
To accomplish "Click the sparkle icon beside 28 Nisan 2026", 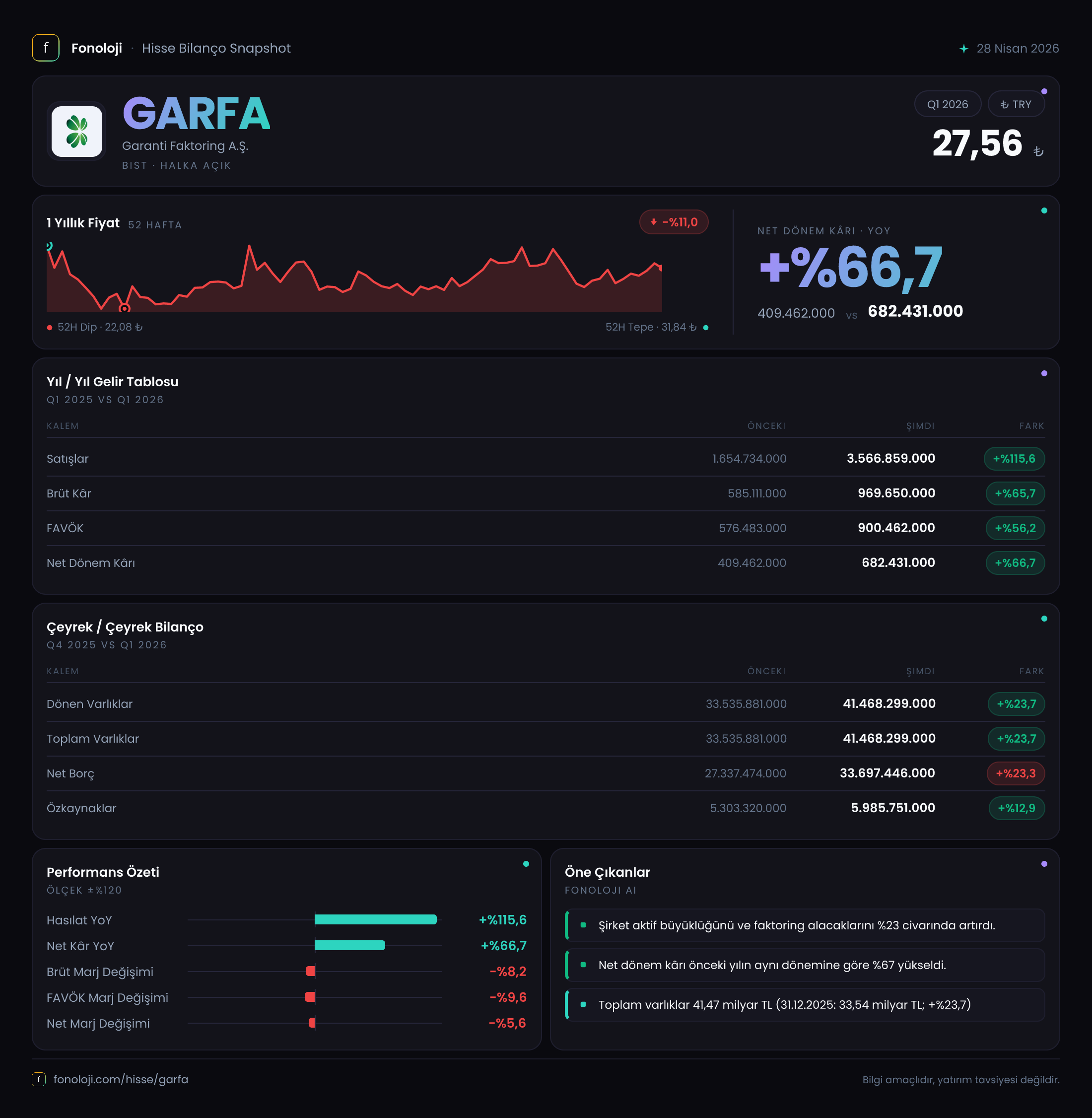I will [x=963, y=49].
